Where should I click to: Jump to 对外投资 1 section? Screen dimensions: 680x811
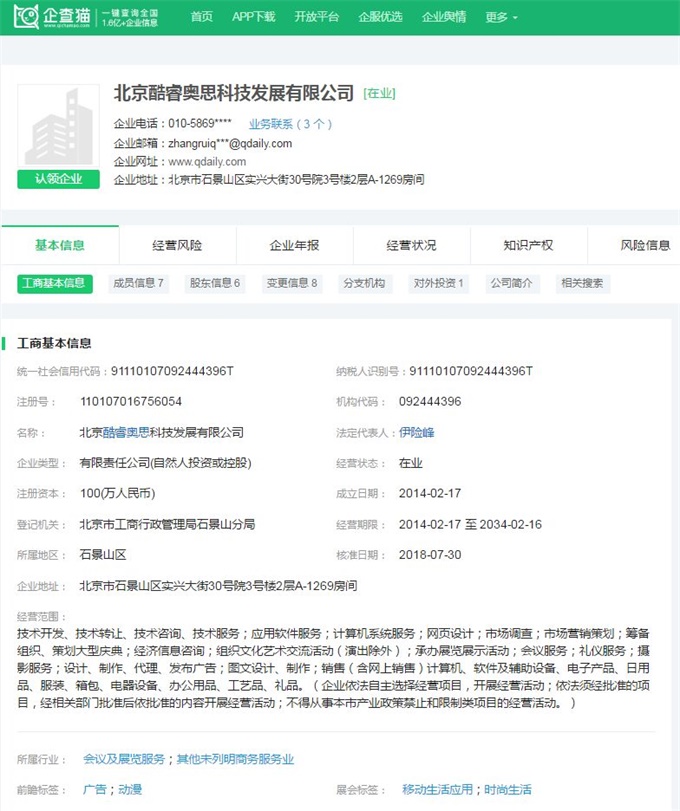tap(439, 283)
